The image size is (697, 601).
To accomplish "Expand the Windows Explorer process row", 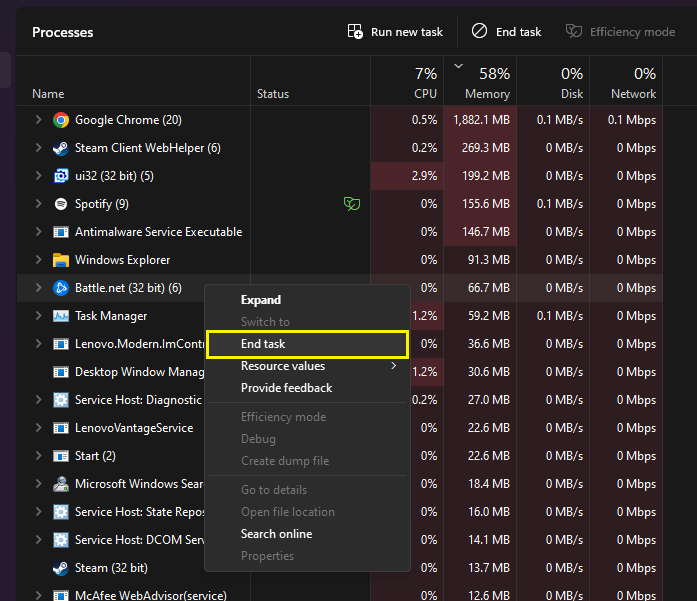I will pyautogui.click(x=39, y=260).
